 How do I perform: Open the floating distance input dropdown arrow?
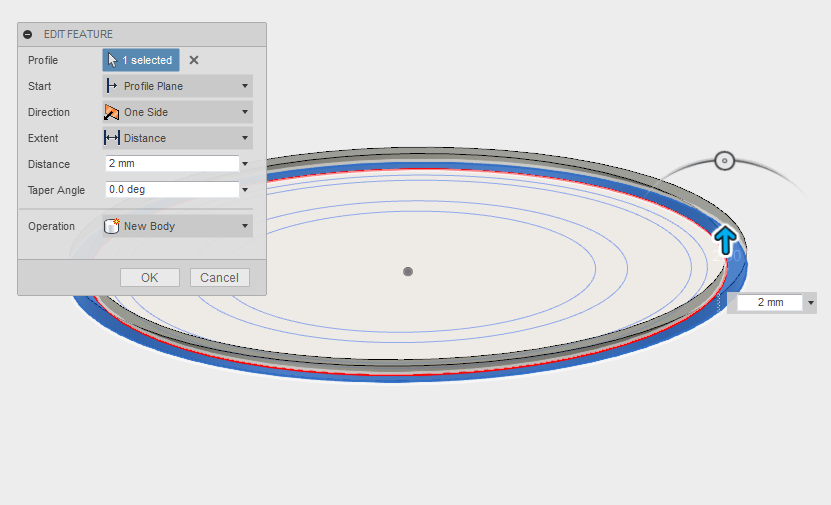click(810, 303)
